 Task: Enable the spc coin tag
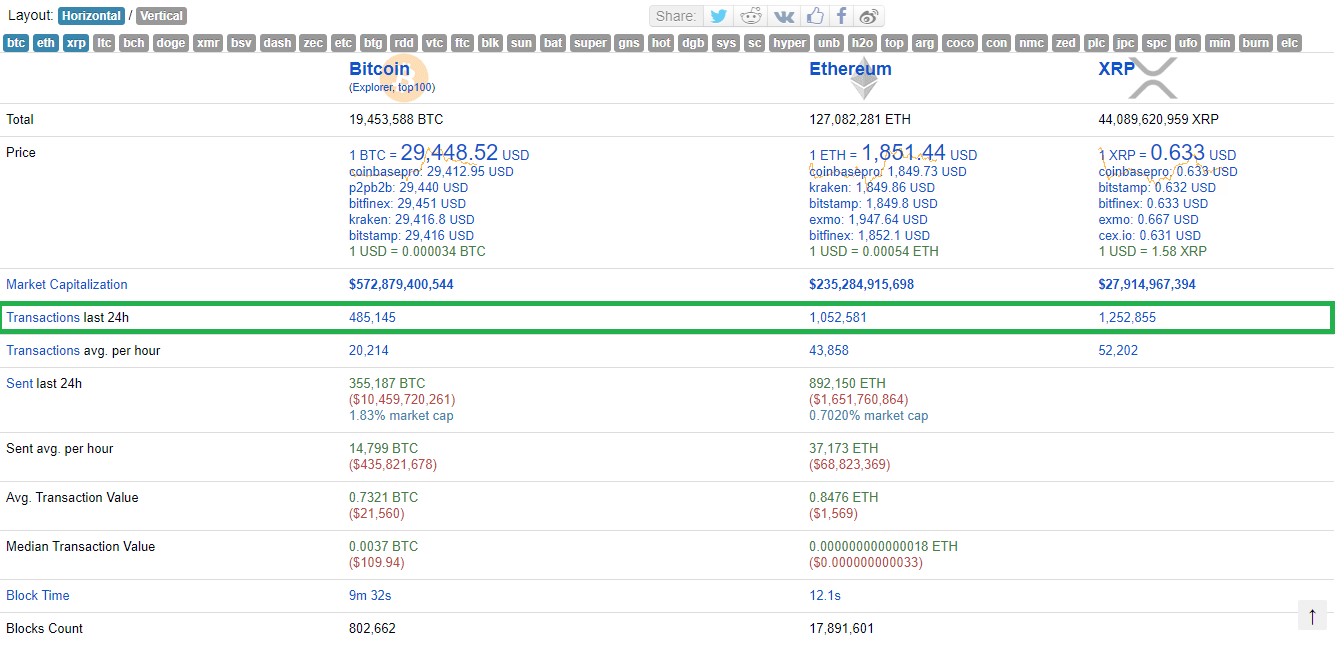coord(1156,43)
